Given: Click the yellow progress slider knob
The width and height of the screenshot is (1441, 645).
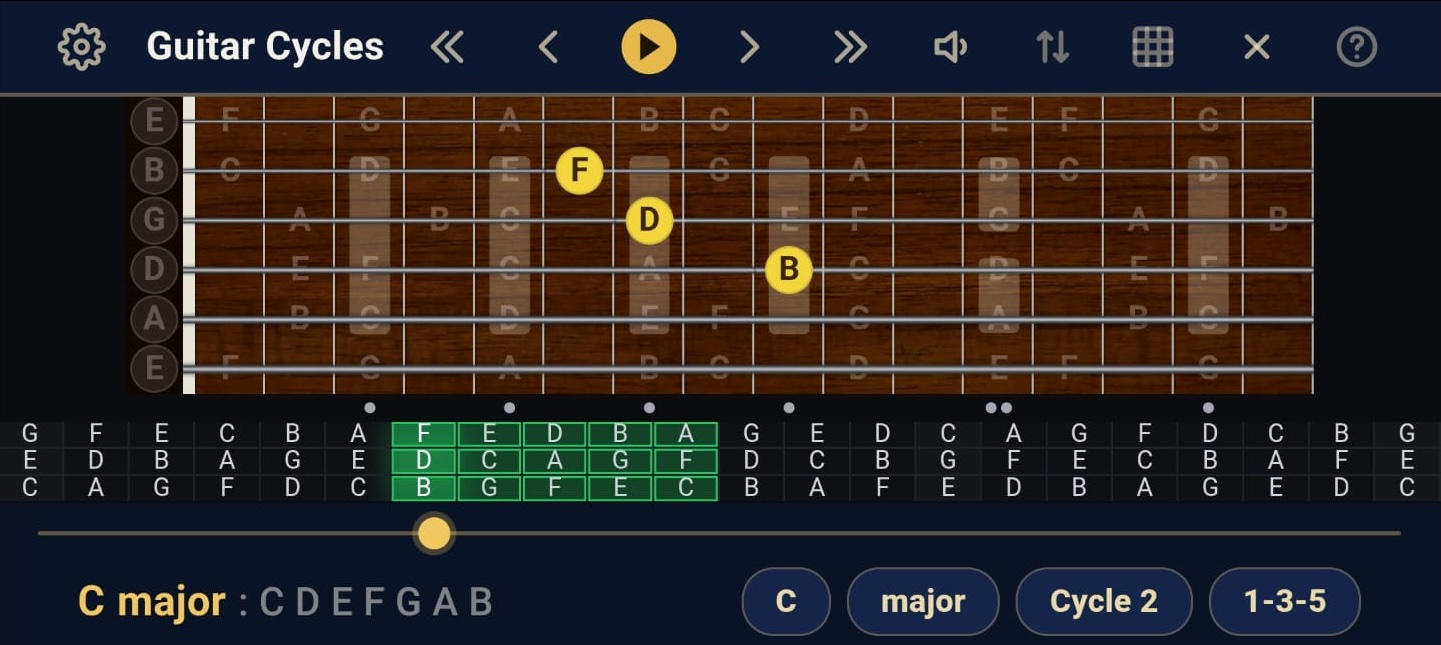Looking at the screenshot, I should (434, 533).
